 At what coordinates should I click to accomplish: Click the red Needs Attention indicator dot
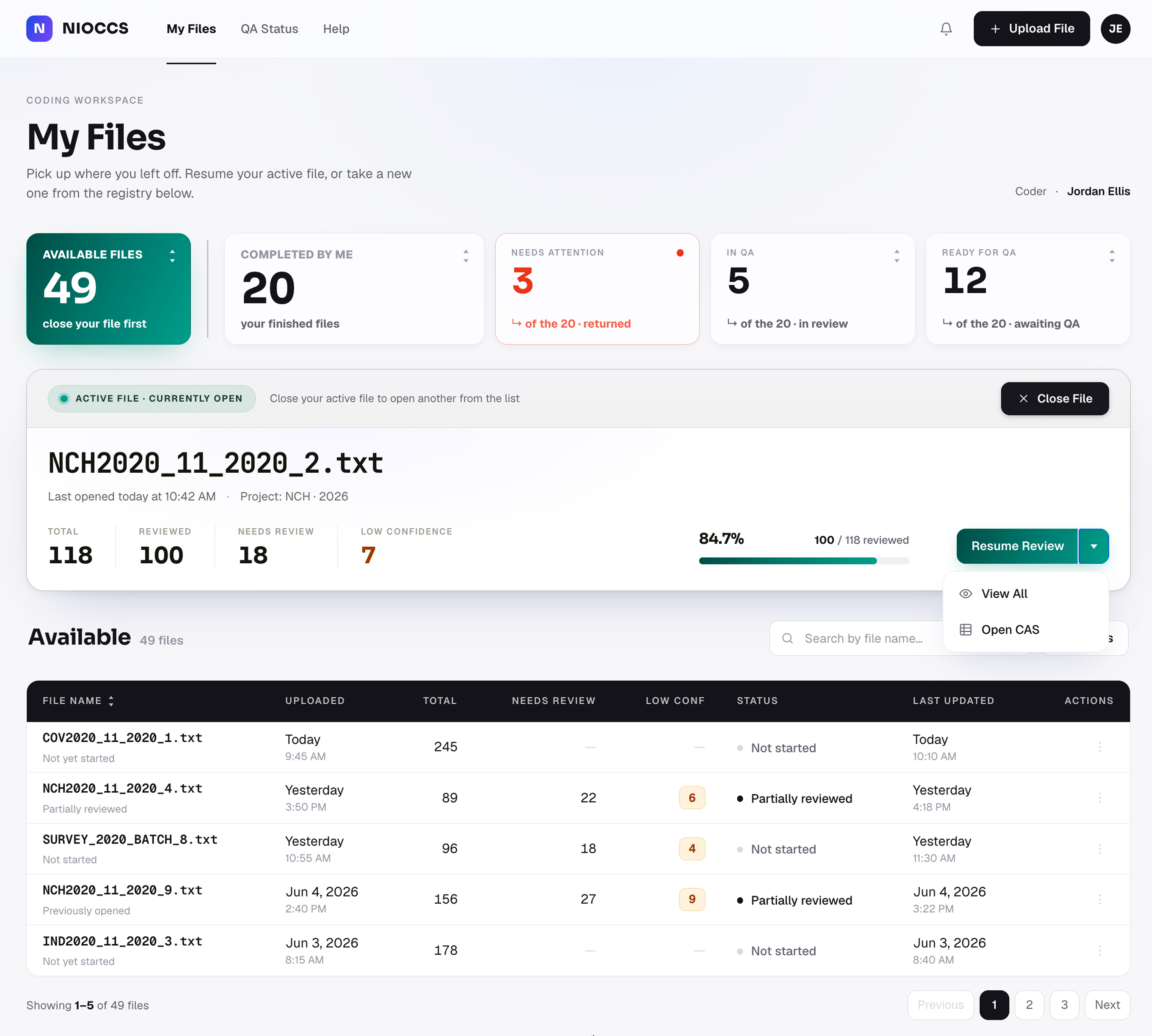pos(680,253)
